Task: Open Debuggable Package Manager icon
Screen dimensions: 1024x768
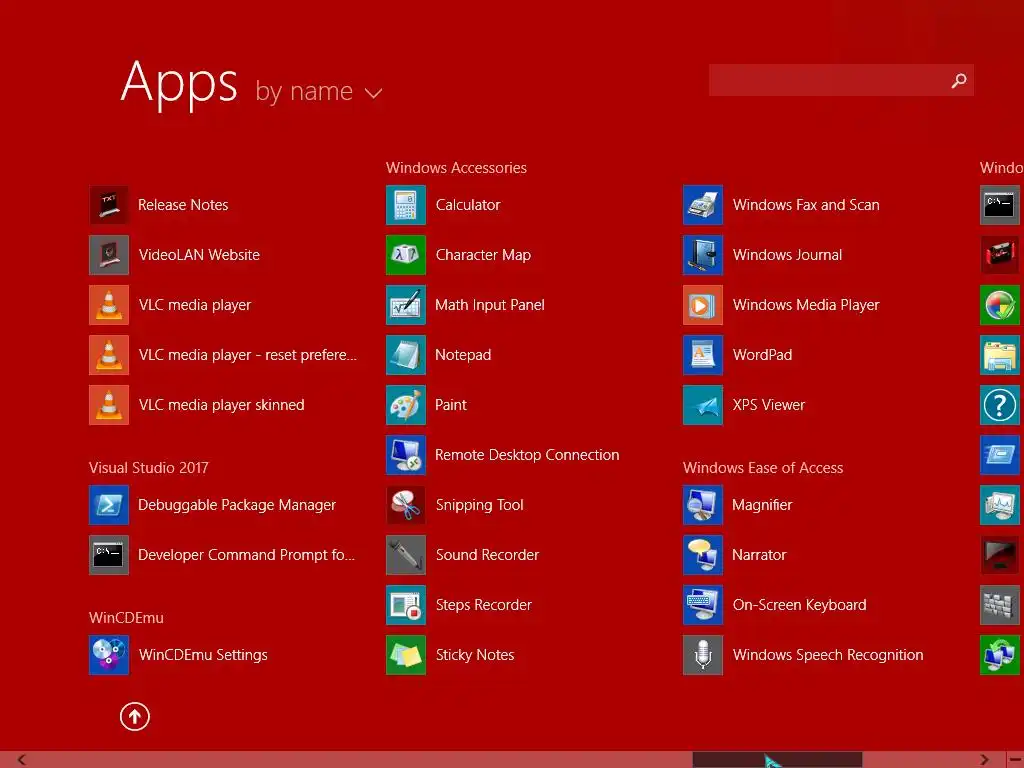Action: (108, 505)
